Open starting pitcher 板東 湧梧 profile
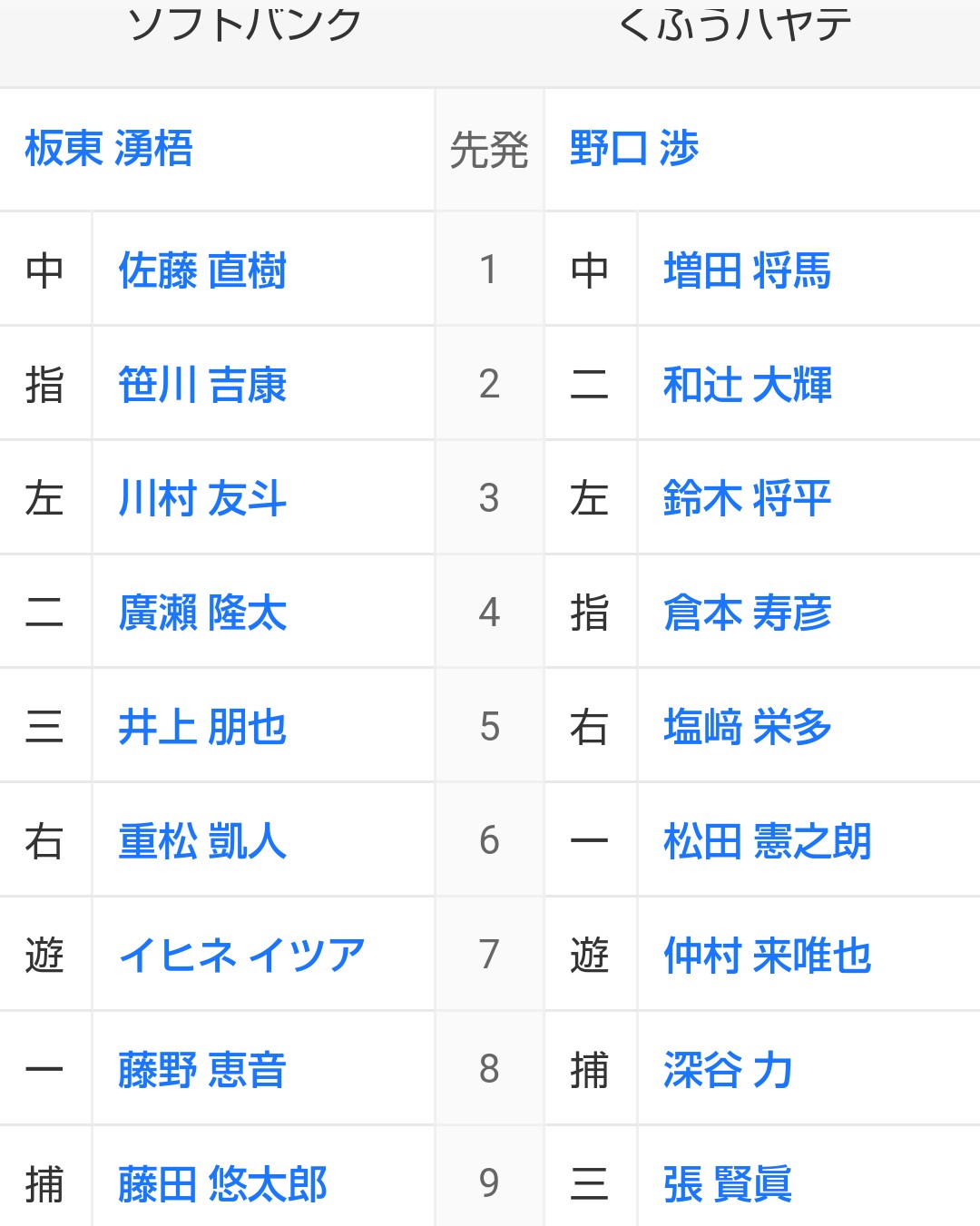980x1226 pixels. click(109, 149)
